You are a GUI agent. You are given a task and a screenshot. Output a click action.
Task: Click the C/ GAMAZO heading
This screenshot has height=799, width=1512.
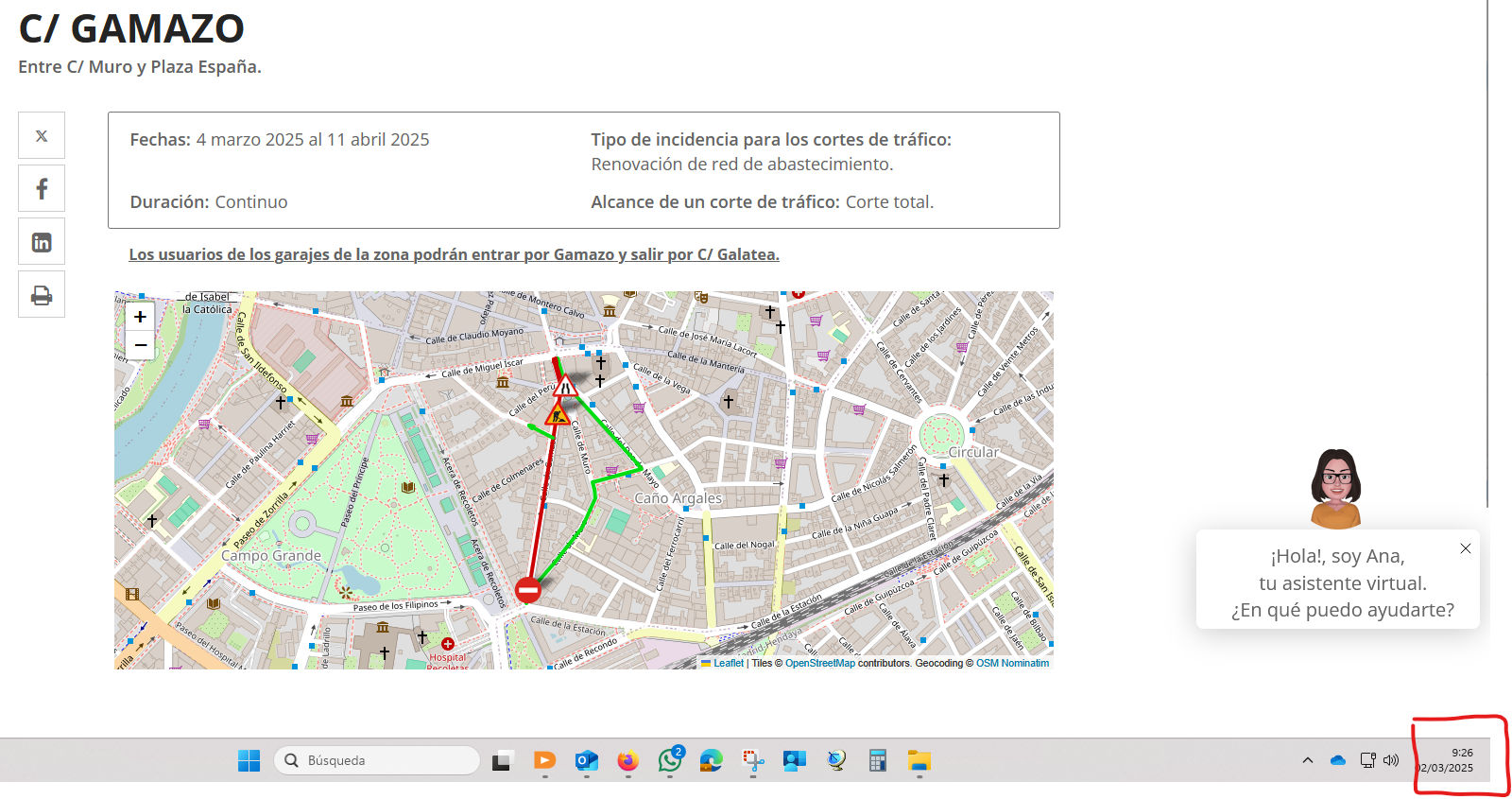pyautogui.click(x=131, y=28)
